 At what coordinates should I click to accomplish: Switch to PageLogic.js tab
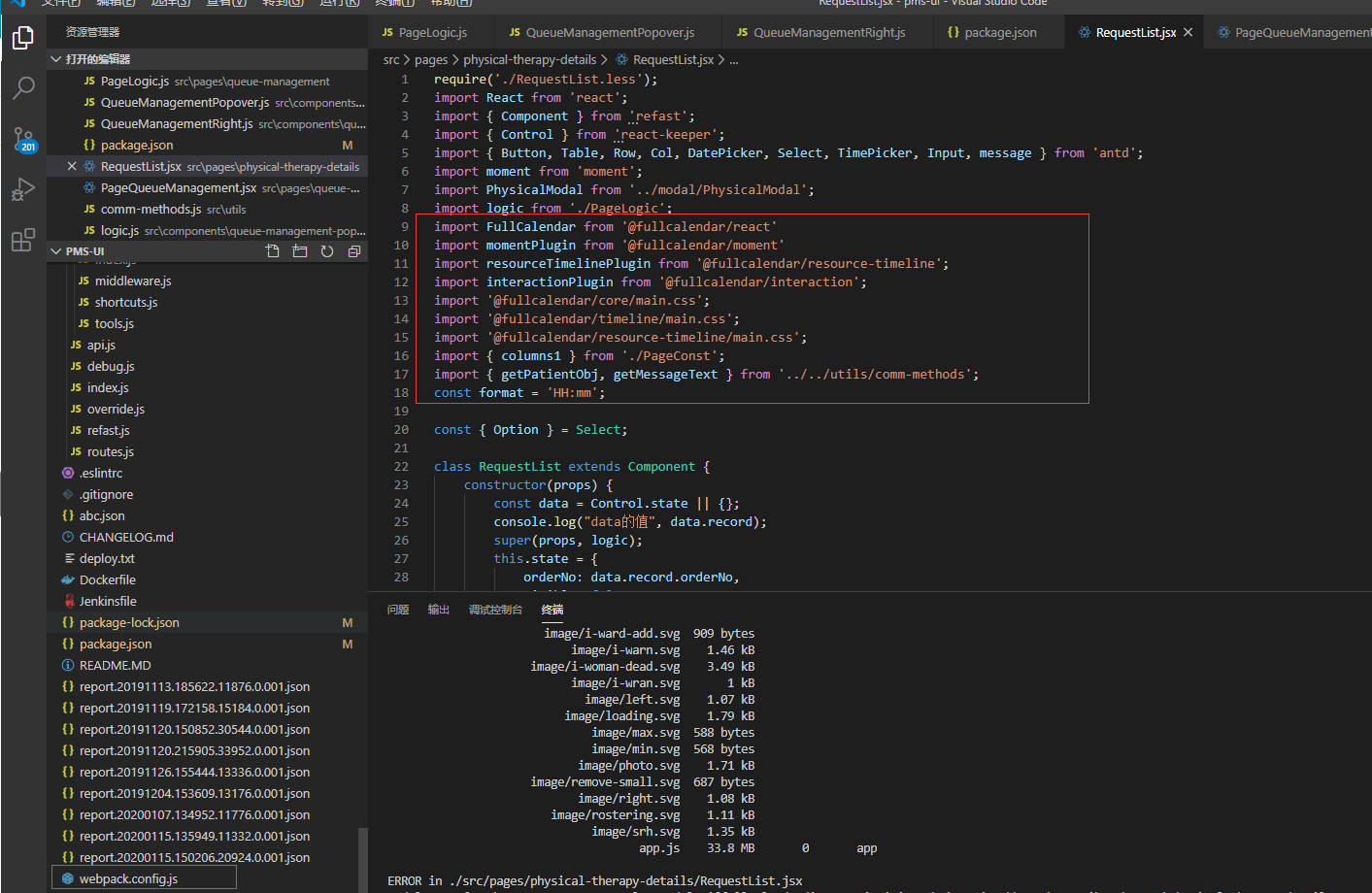pyautogui.click(x=432, y=32)
